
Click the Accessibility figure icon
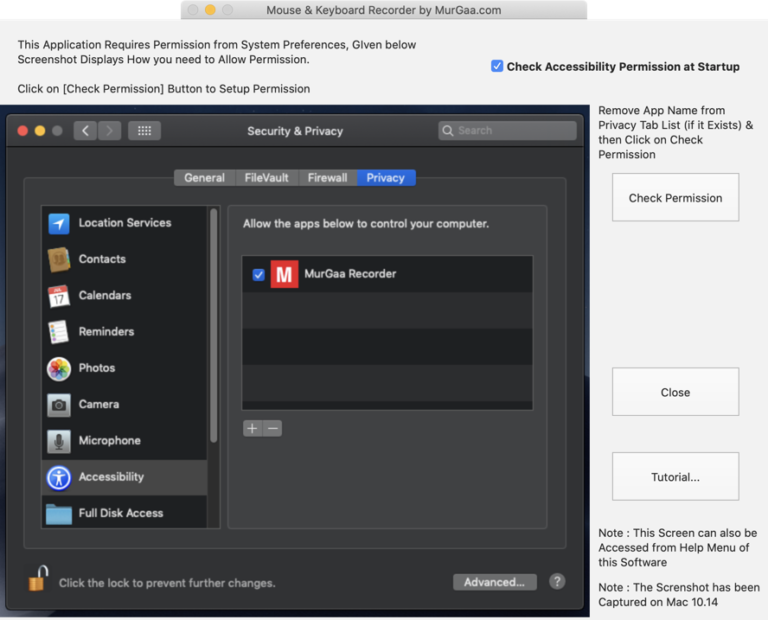click(x=59, y=477)
